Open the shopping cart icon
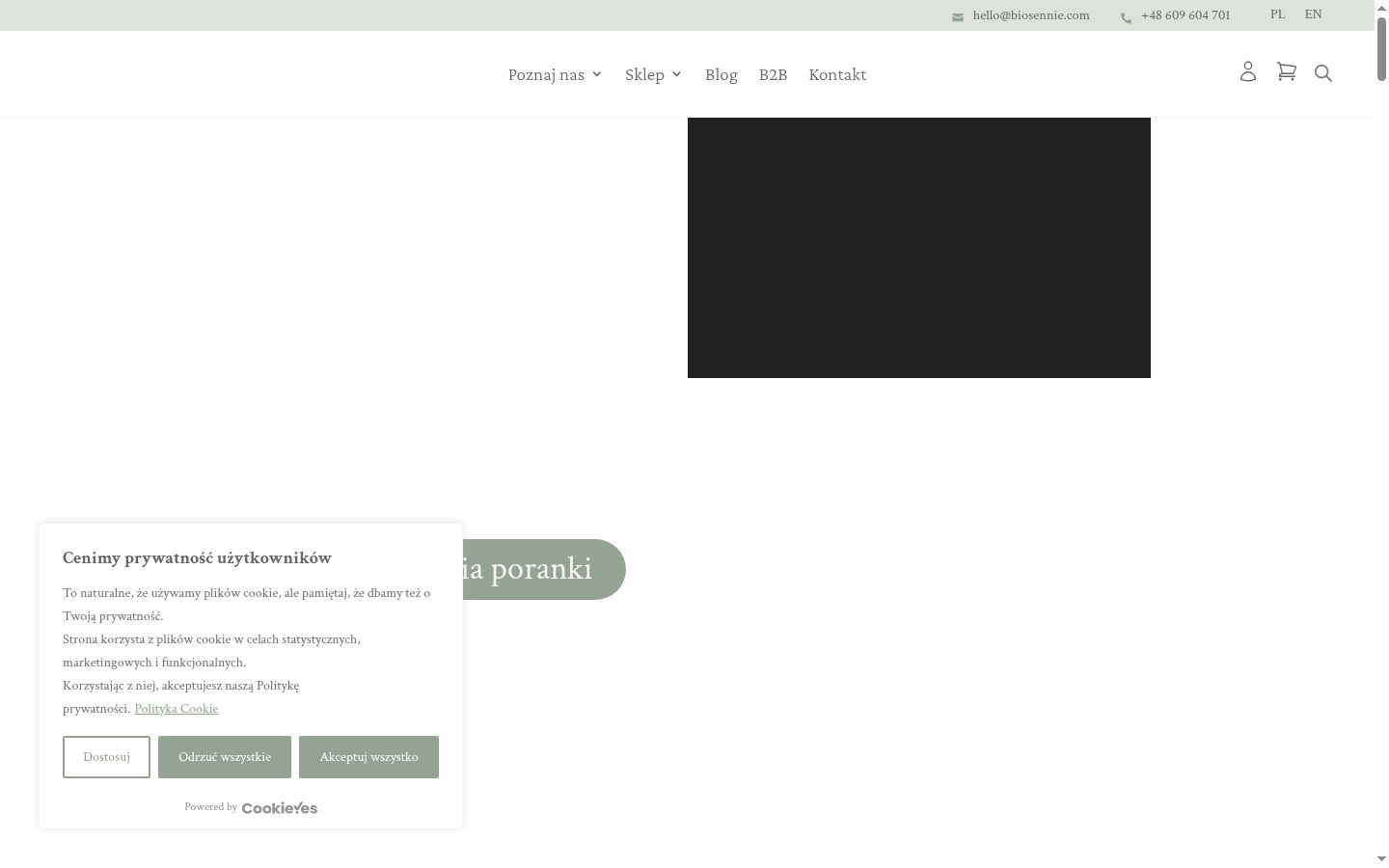 point(1286,72)
